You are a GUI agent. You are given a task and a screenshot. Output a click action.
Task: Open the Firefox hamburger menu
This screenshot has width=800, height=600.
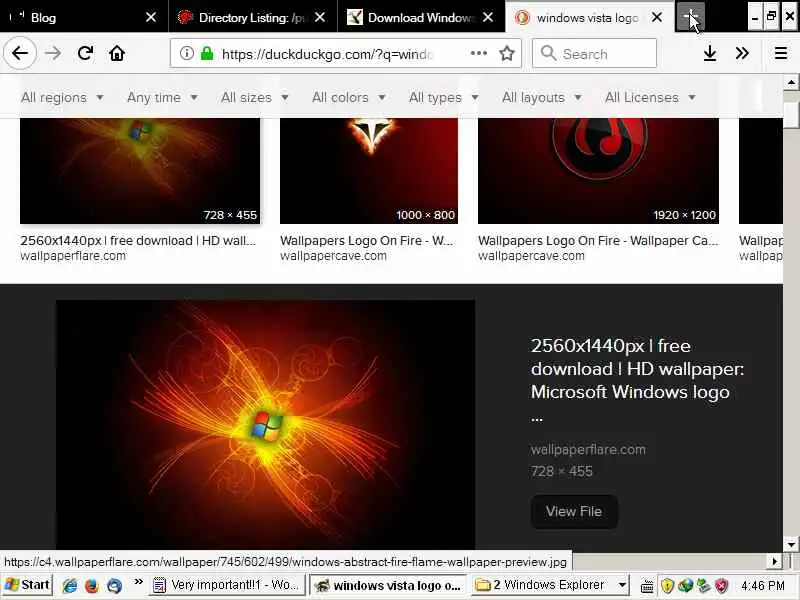pos(781,53)
